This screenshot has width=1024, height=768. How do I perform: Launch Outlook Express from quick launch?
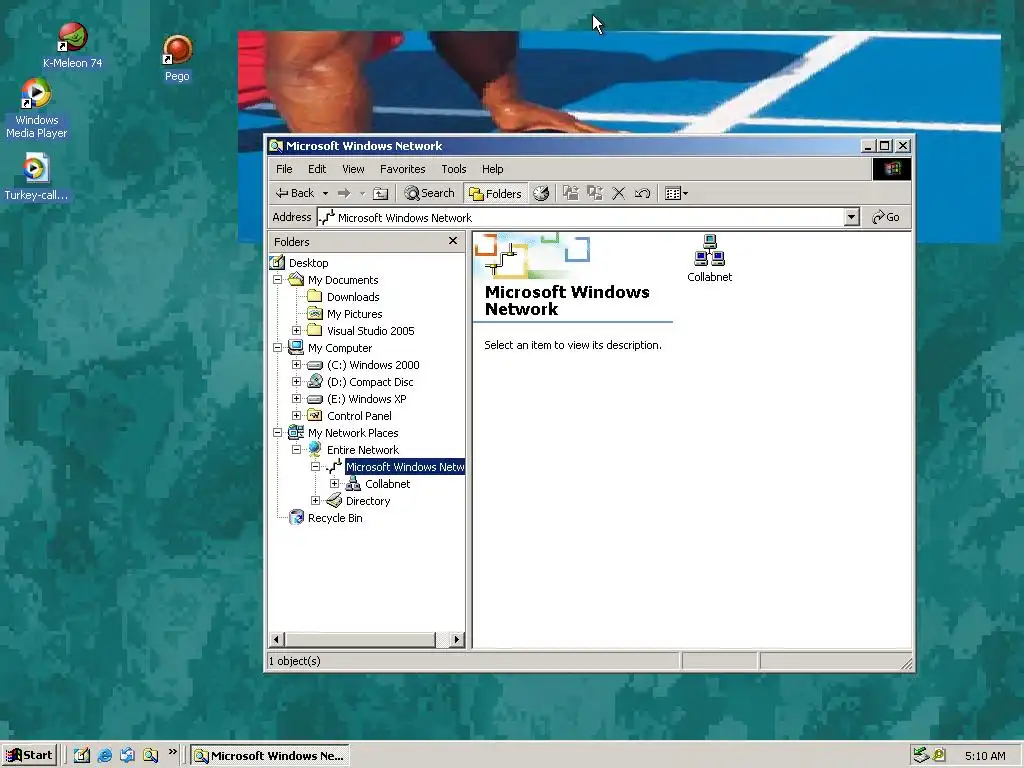point(127,756)
